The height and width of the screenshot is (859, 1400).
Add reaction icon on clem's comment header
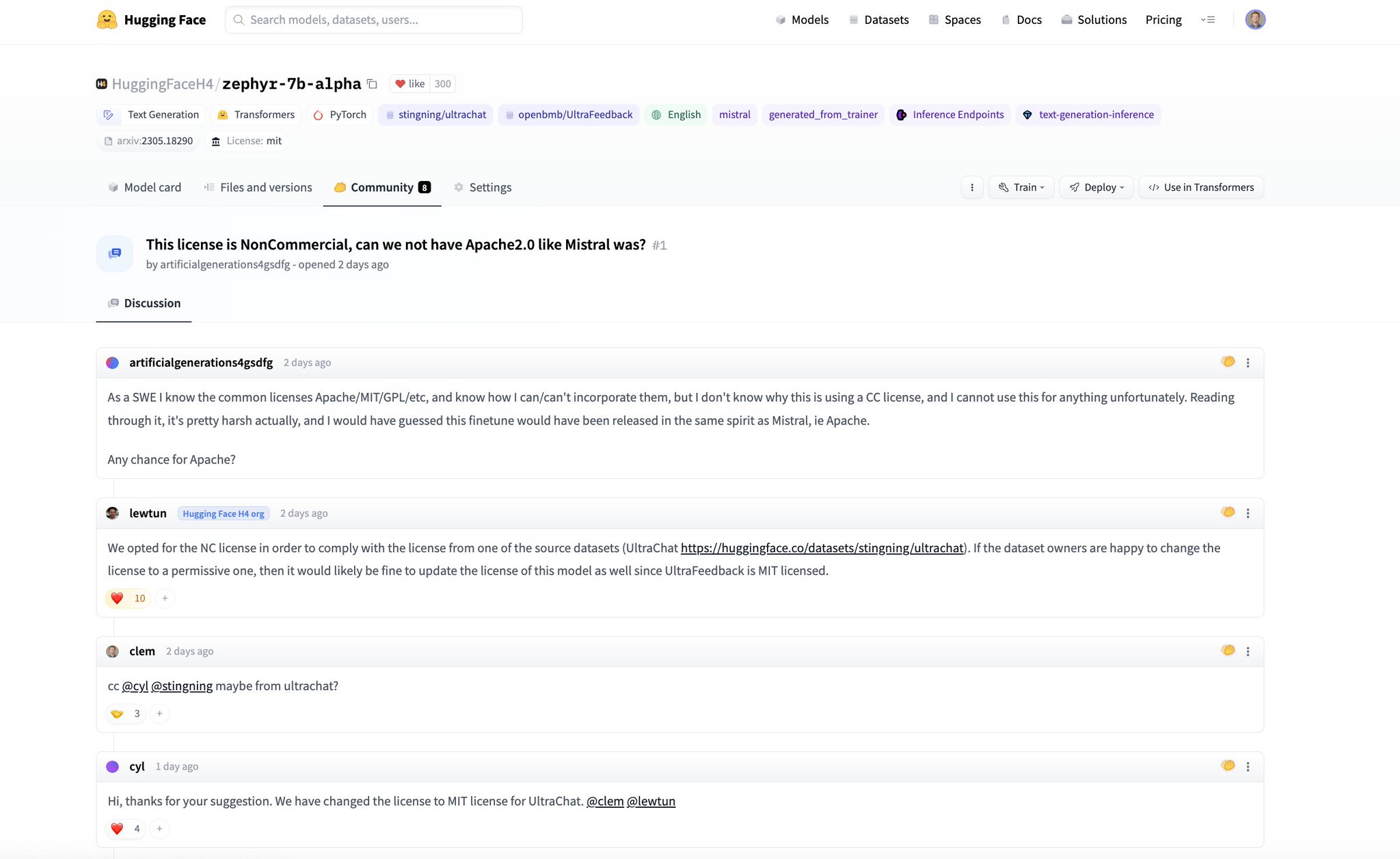[x=1228, y=651]
